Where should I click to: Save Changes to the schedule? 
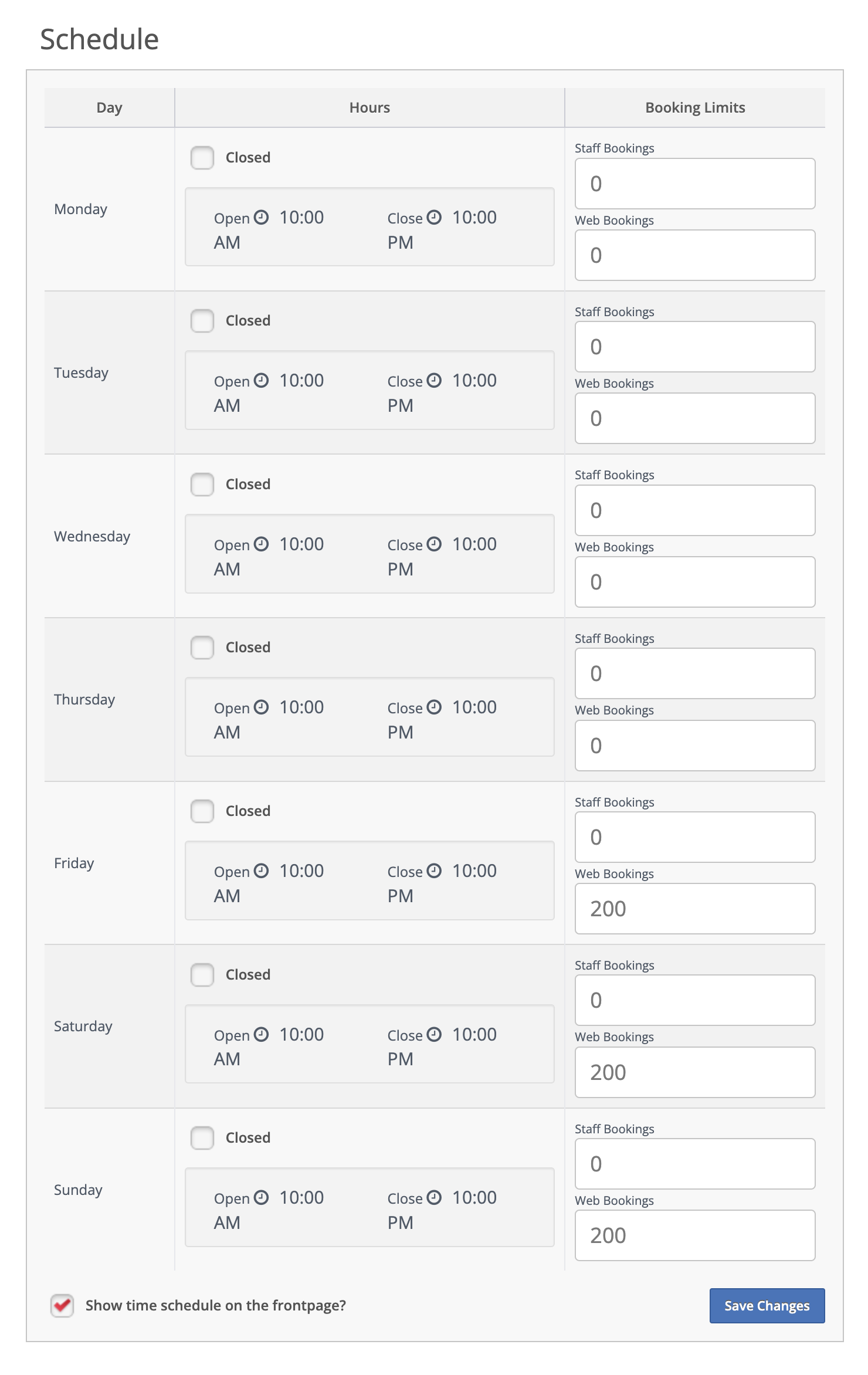[767, 1306]
